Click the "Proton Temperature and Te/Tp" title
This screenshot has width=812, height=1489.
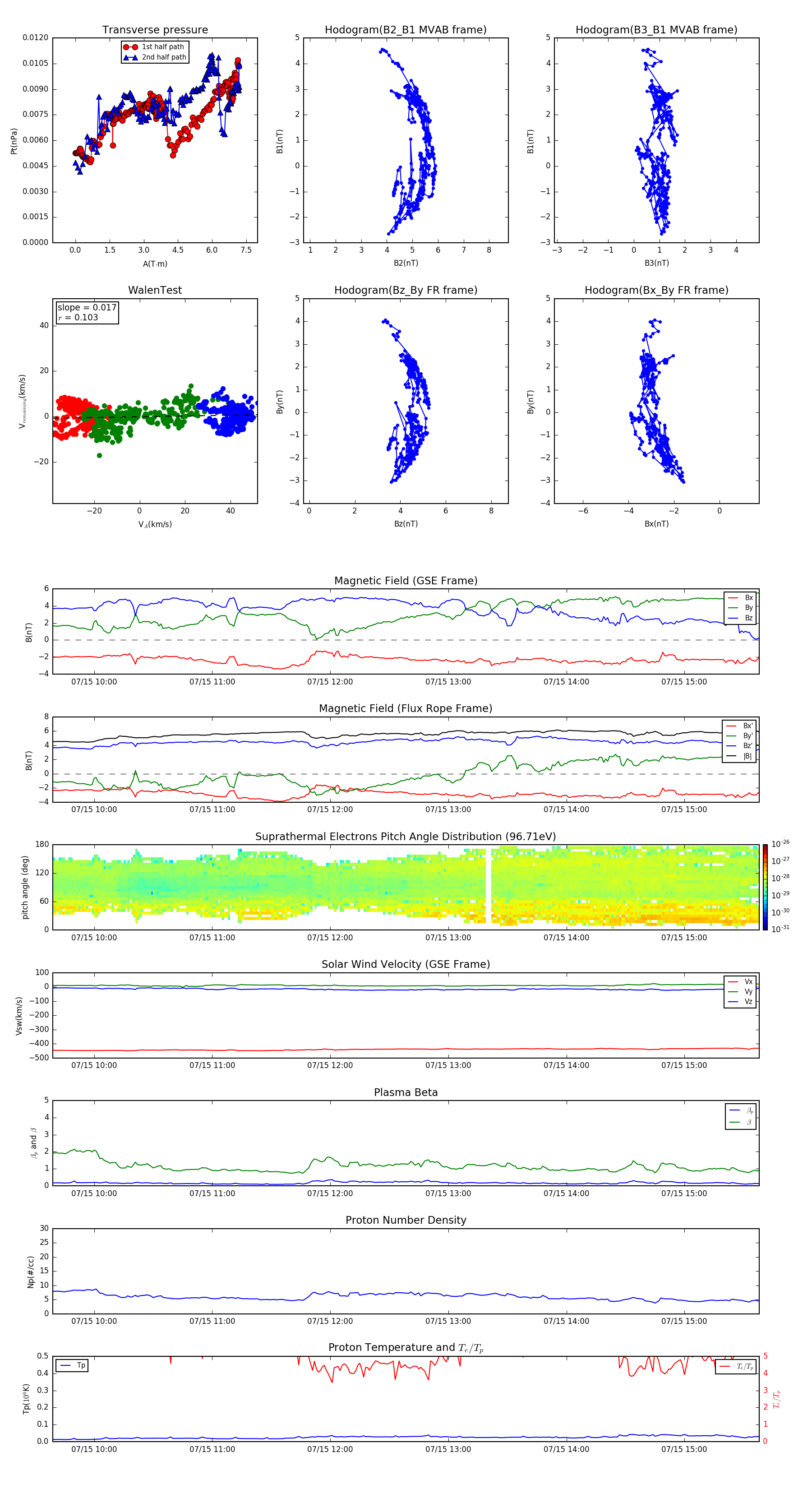406,1348
